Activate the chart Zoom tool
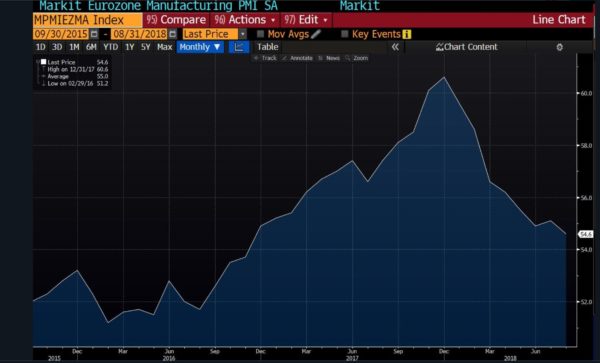 point(357,58)
